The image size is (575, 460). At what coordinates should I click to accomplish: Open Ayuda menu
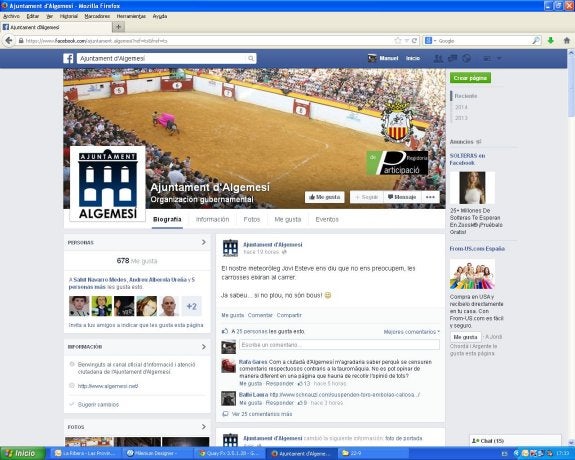(x=160, y=16)
